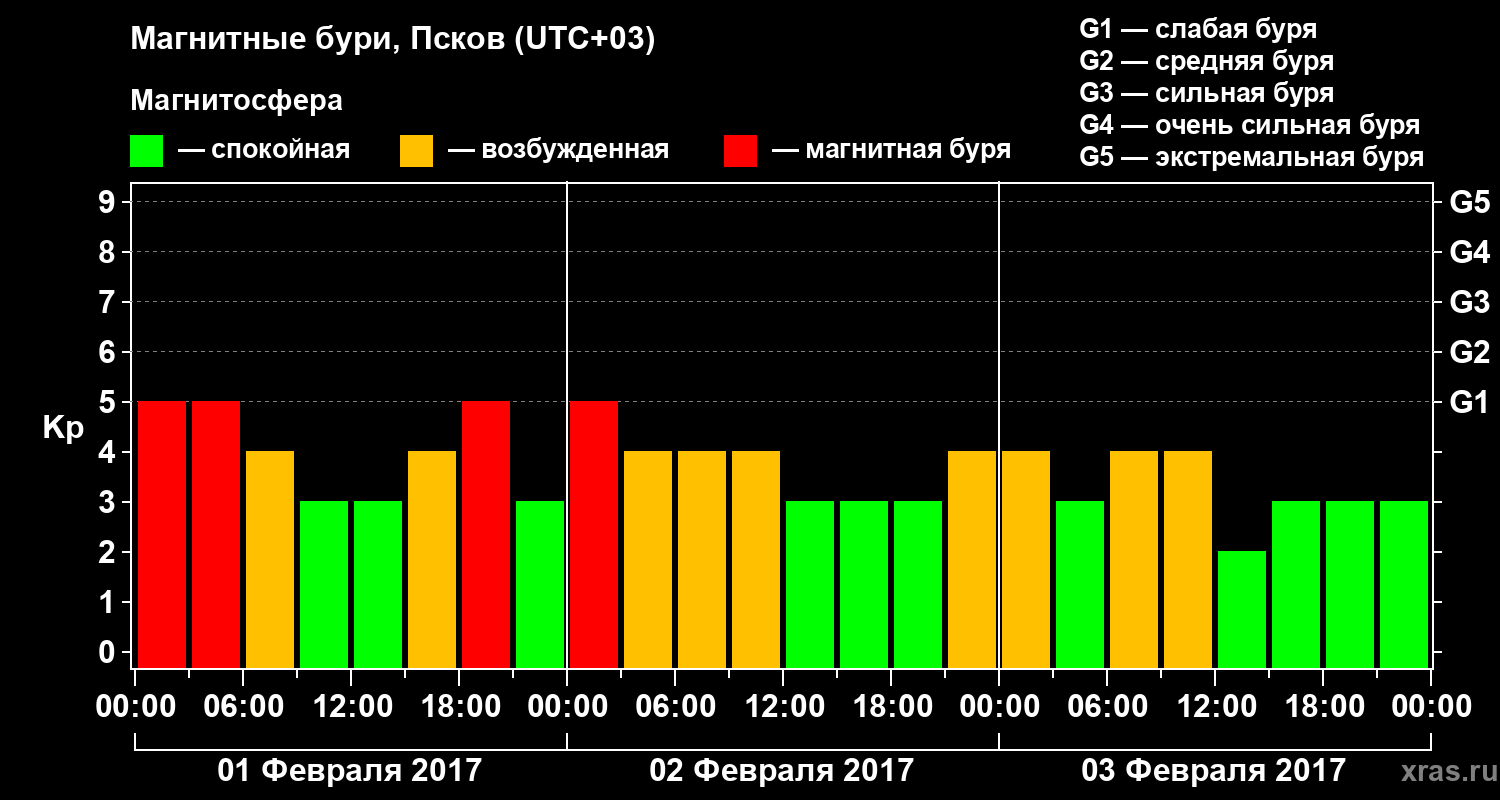Click the '— спокойная' legend label
Viewport: 1500px width, 800px height.
coord(264,150)
